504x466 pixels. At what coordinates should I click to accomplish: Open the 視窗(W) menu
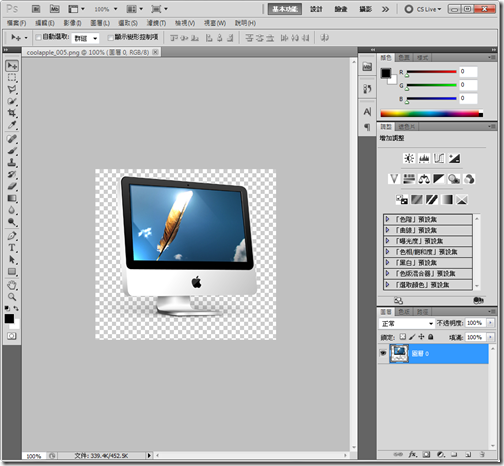pos(215,23)
